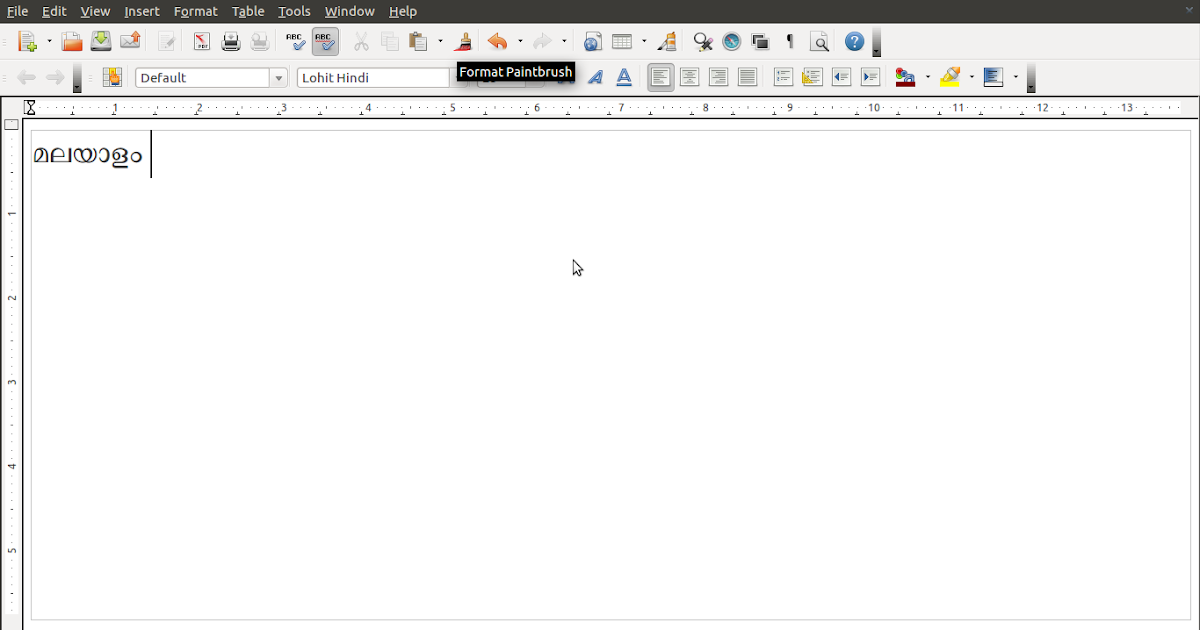Expand the Undo history dropdown arrow
The width and height of the screenshot is (1200, 630).
coord(520,42)
